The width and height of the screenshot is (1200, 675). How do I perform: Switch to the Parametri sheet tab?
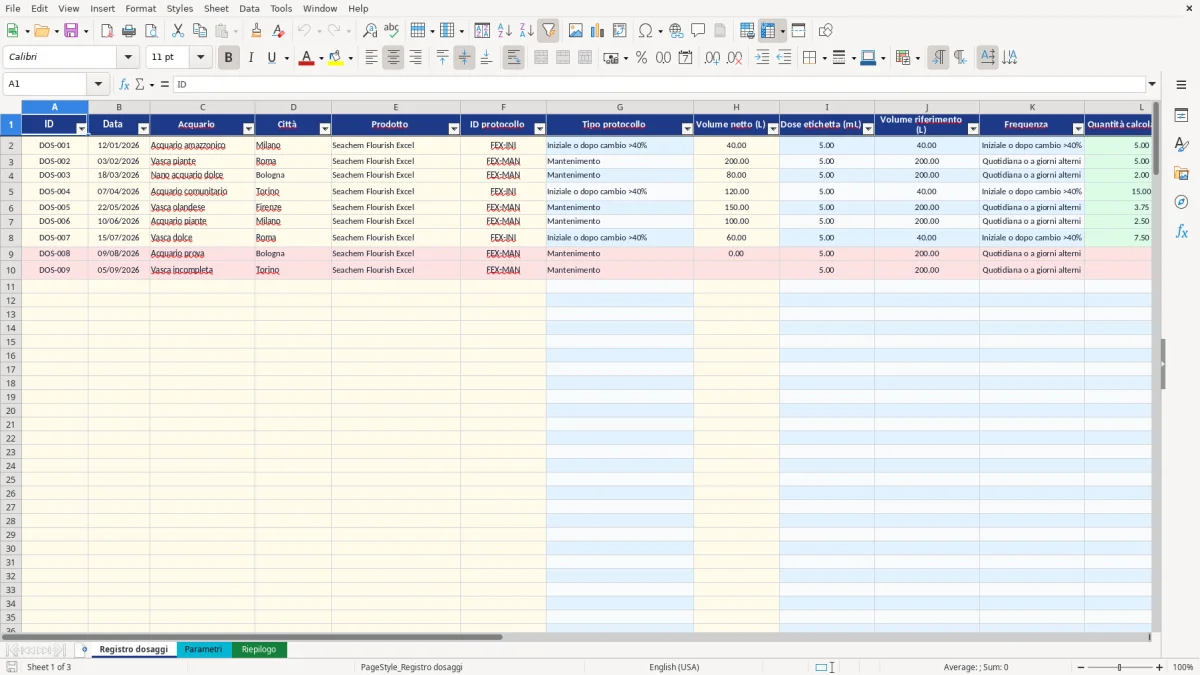pyautogui.click(x=203, y=650)
